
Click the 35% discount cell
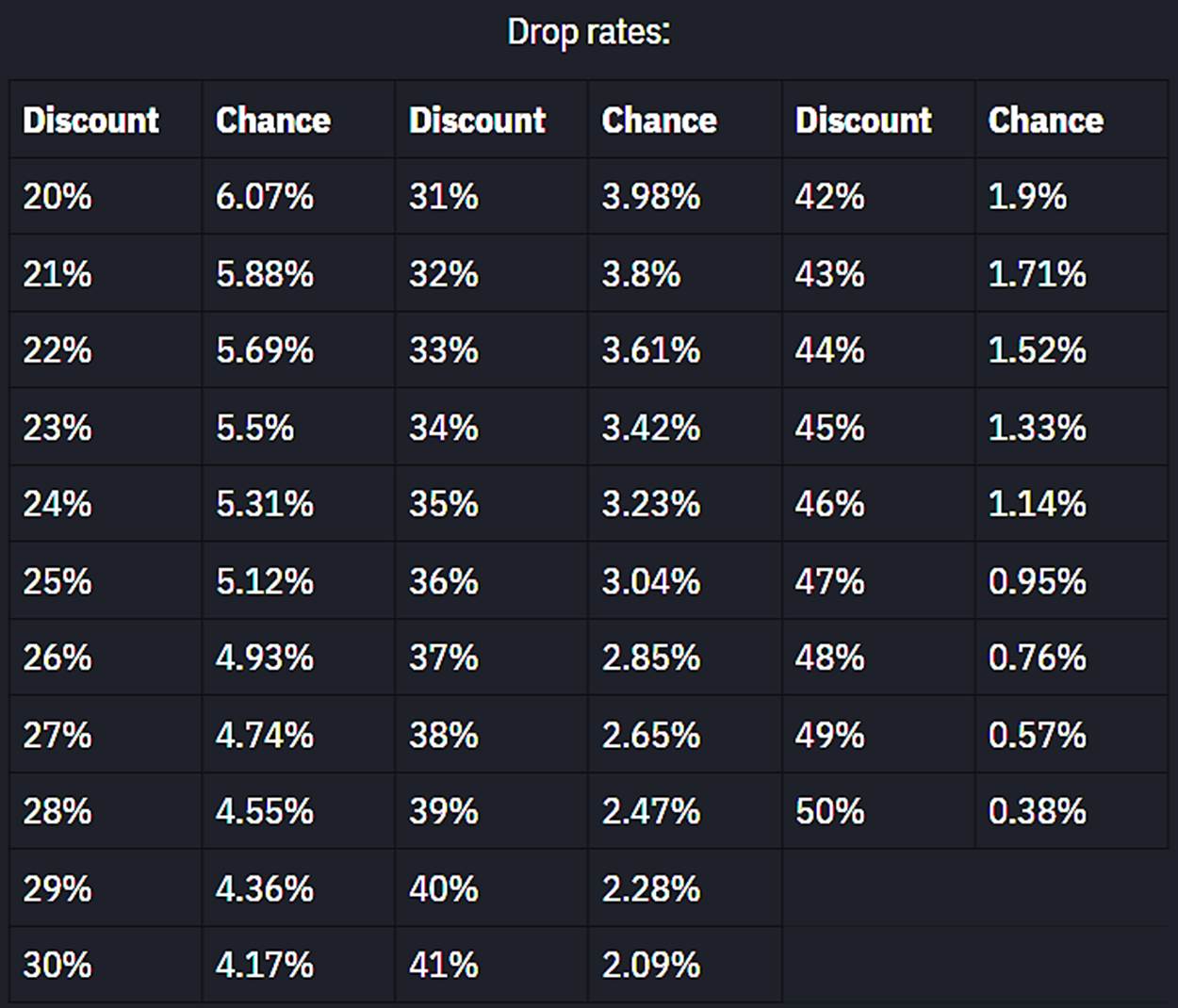coord(444,504)
